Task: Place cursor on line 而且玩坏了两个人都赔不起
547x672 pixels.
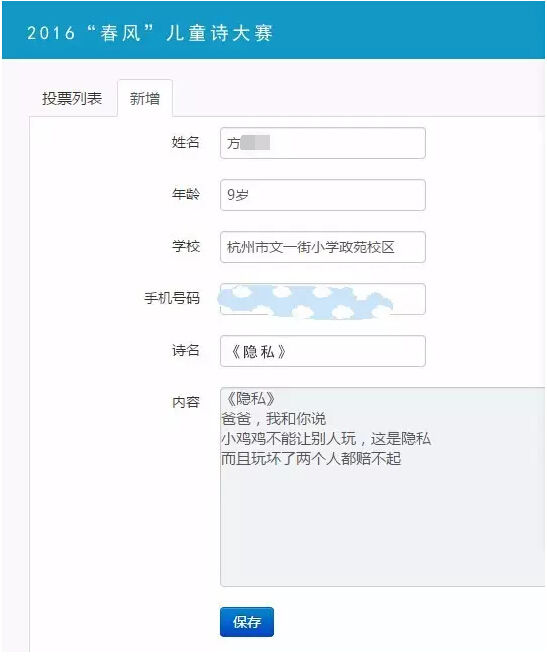Action: [x=311, y=459]
